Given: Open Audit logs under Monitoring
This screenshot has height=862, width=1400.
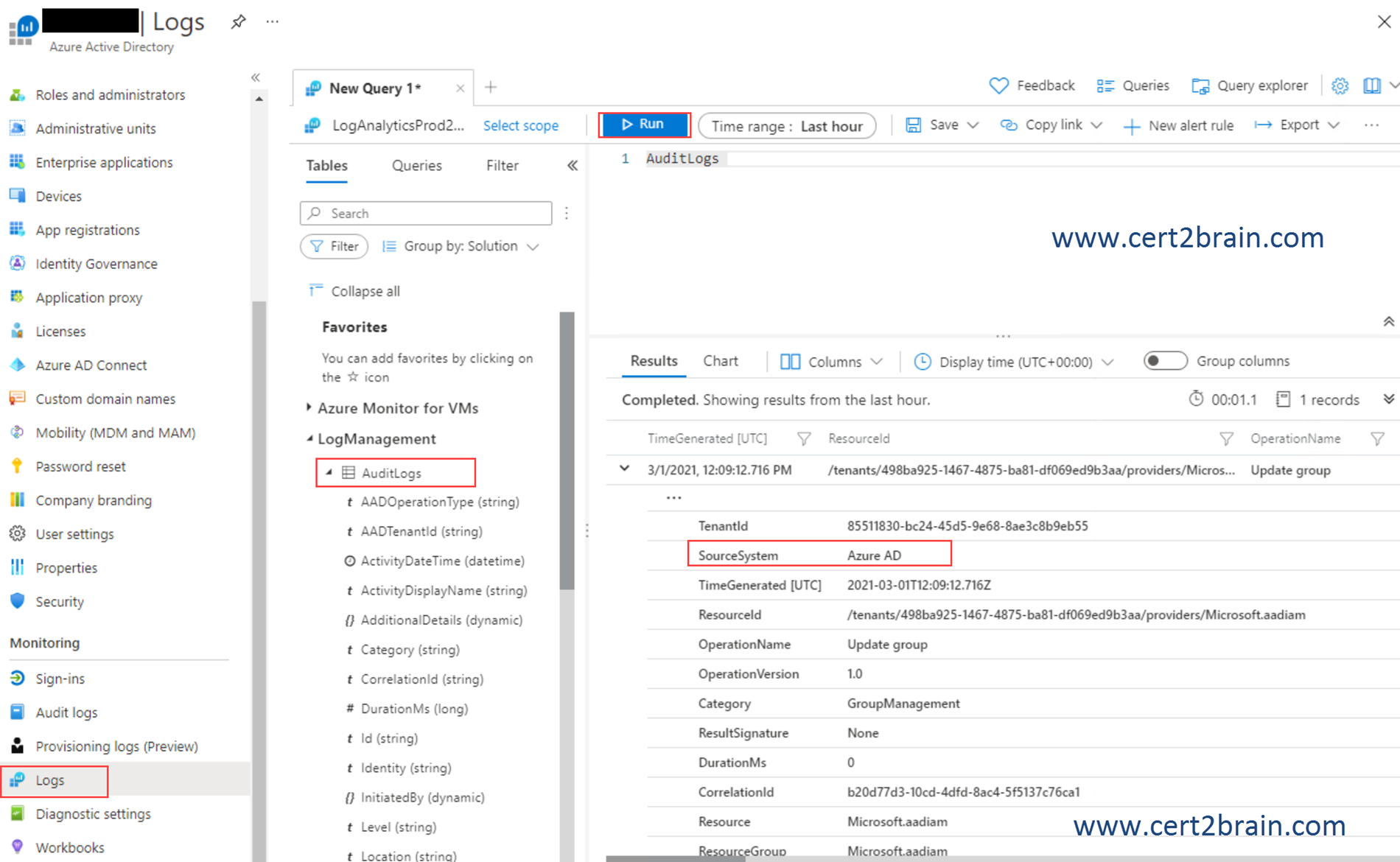Looking at the screenshot, I should point(66,712).
